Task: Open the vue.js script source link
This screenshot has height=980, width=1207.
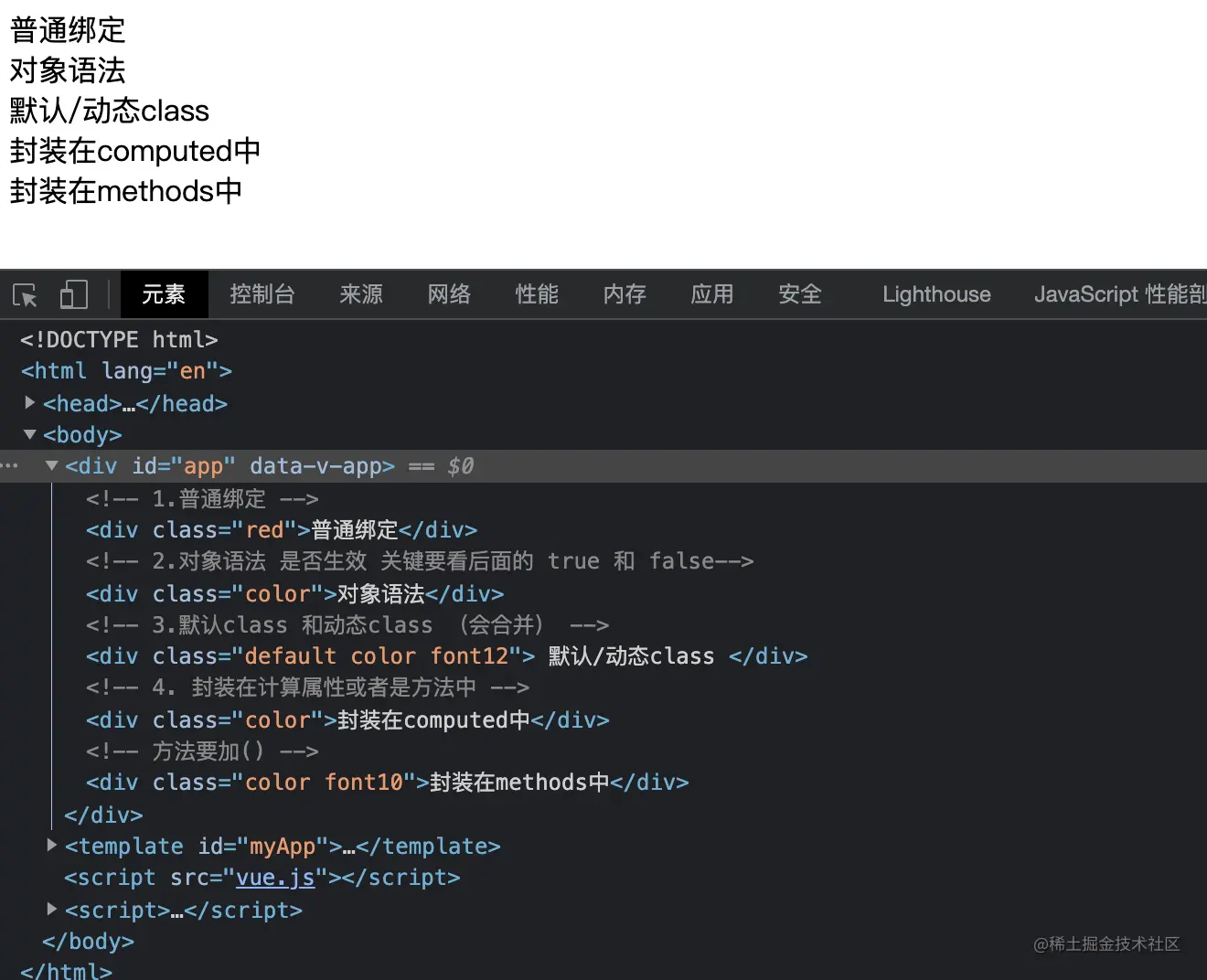Action: [x=275, y=878]
